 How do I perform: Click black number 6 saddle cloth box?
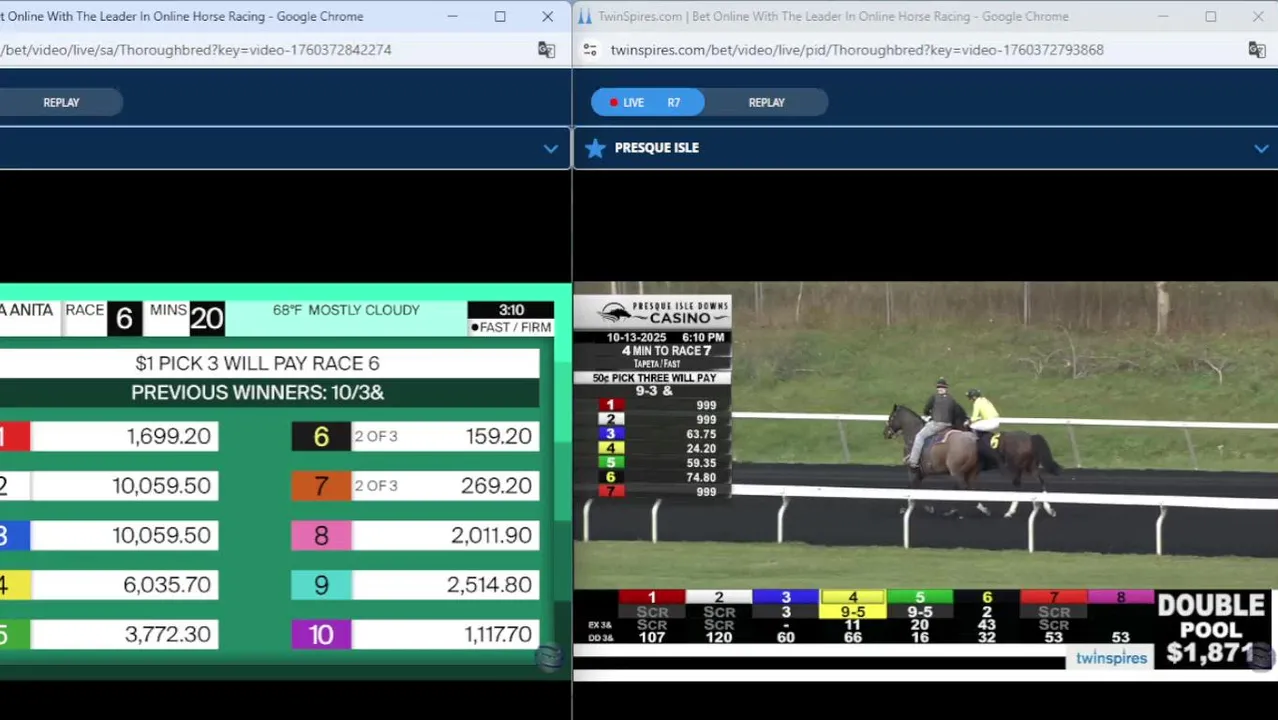click(321, 436)
